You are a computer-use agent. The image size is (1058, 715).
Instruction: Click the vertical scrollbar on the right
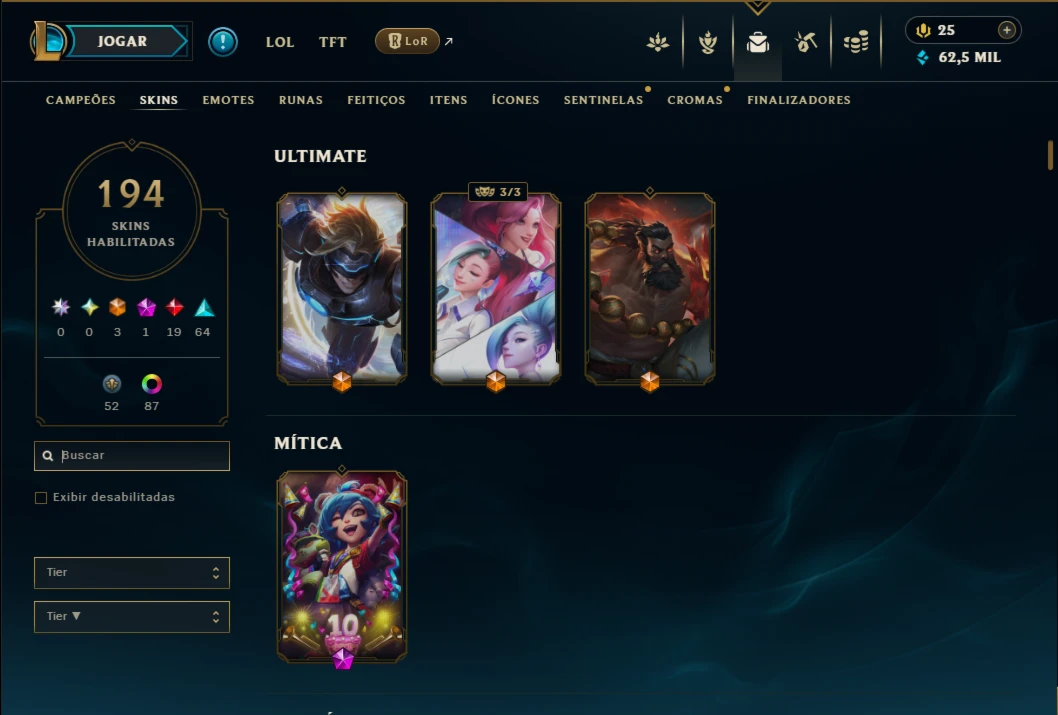click(1050, 155)
